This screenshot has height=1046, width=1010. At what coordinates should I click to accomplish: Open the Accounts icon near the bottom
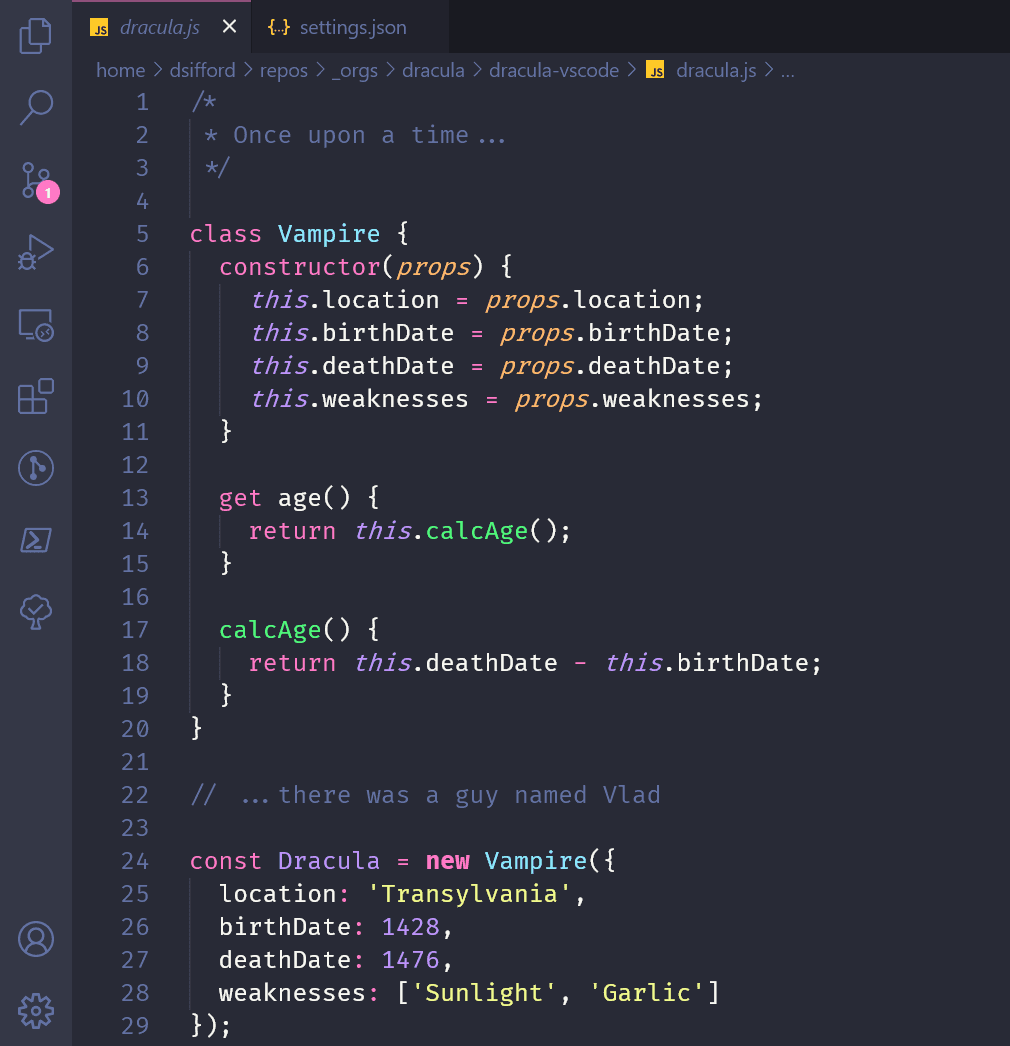[36, 939]
